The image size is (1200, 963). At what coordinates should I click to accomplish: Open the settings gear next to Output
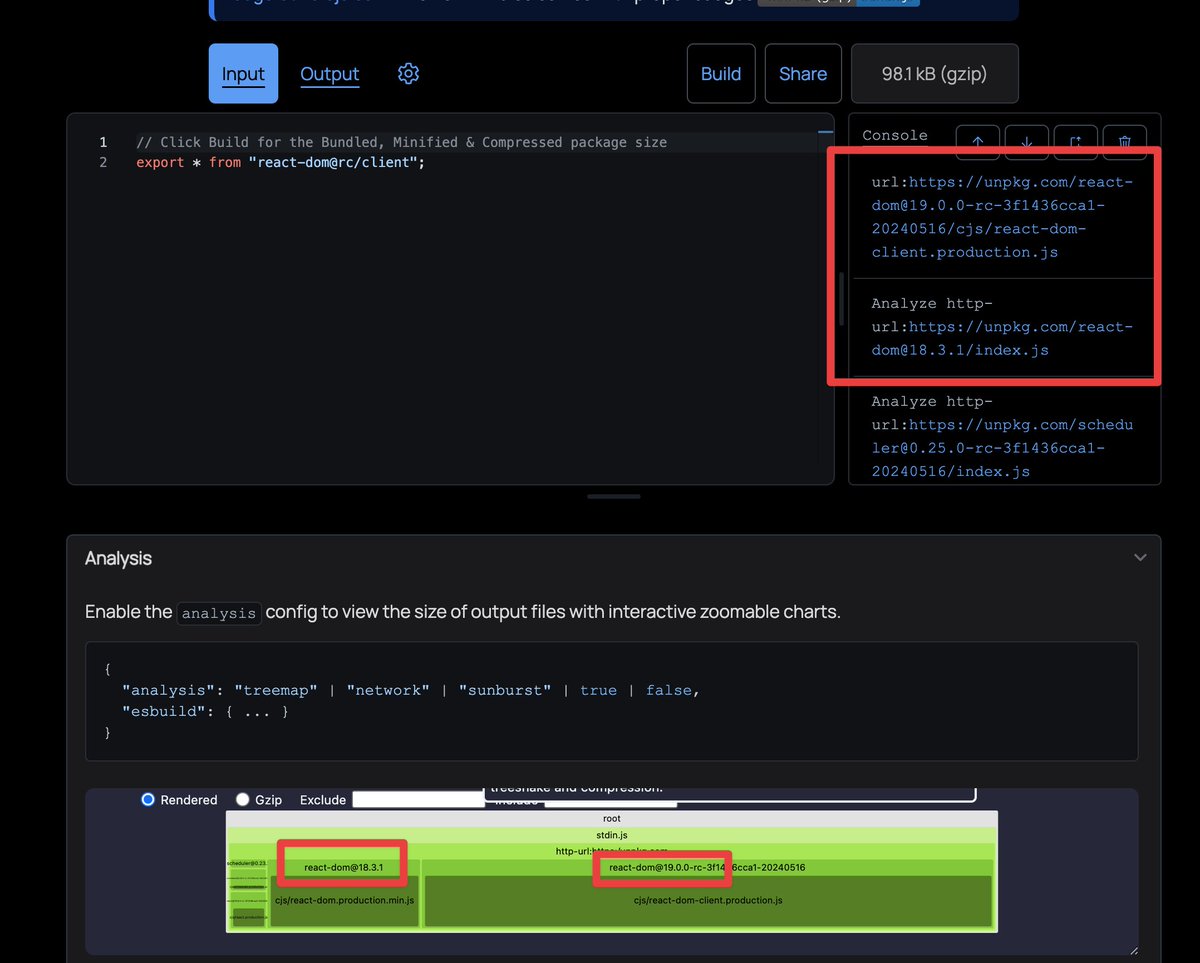point(408,73)
